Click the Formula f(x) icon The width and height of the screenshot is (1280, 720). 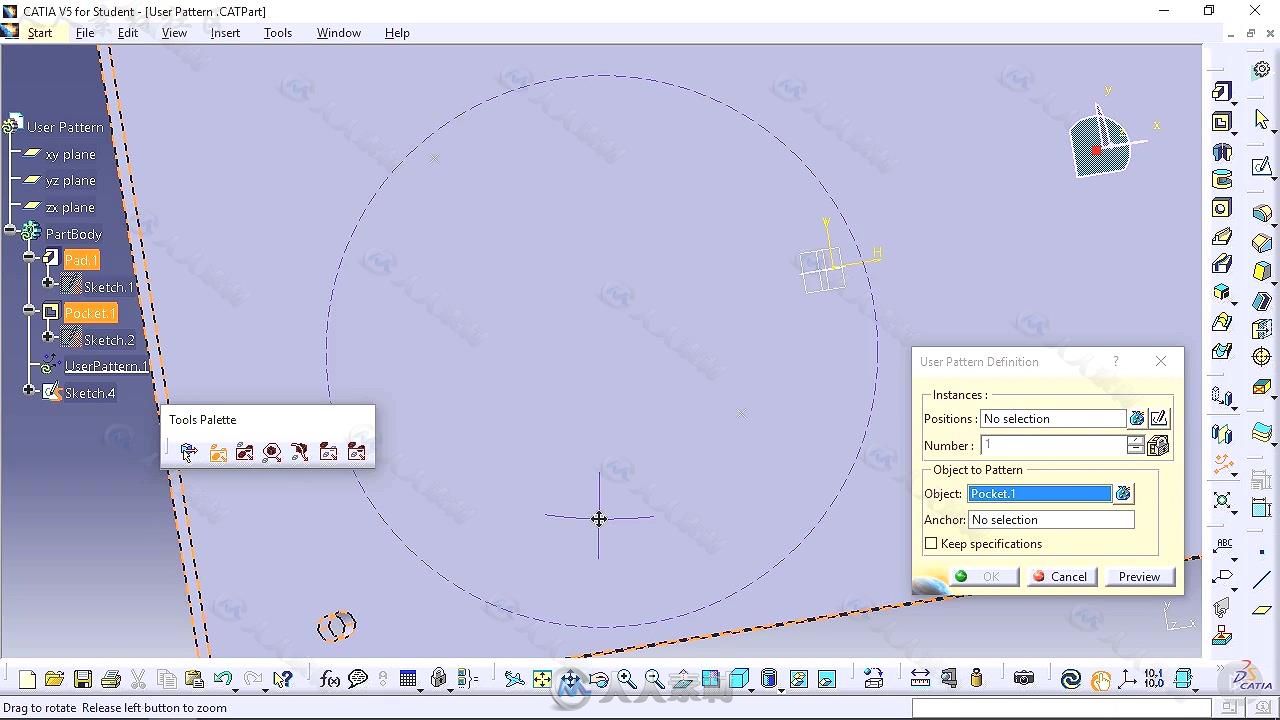(329, 679)
